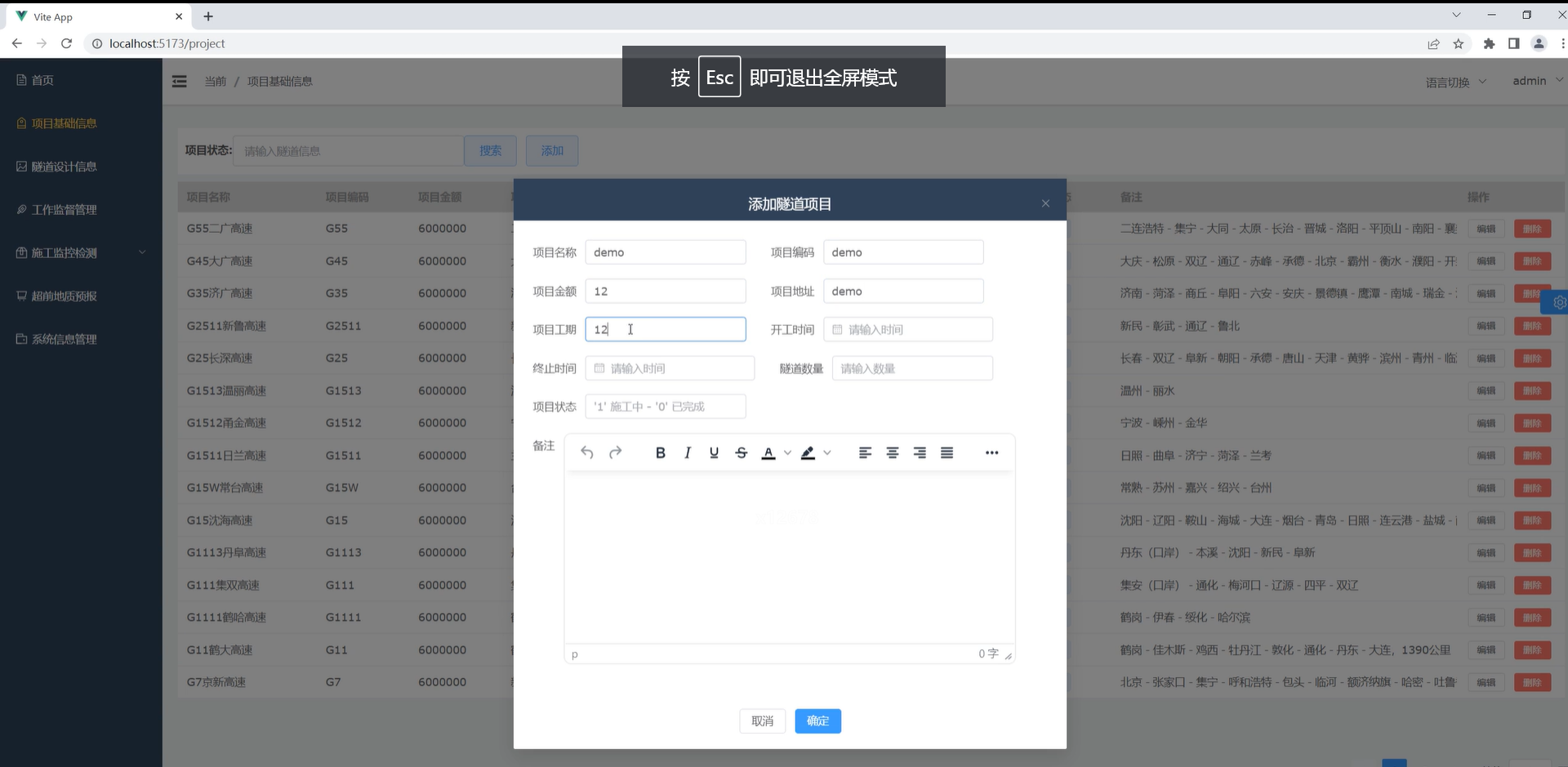Select the G15W Changtai expressway name cell
Screen dimensions: 1568x767
tap(225, 488)
